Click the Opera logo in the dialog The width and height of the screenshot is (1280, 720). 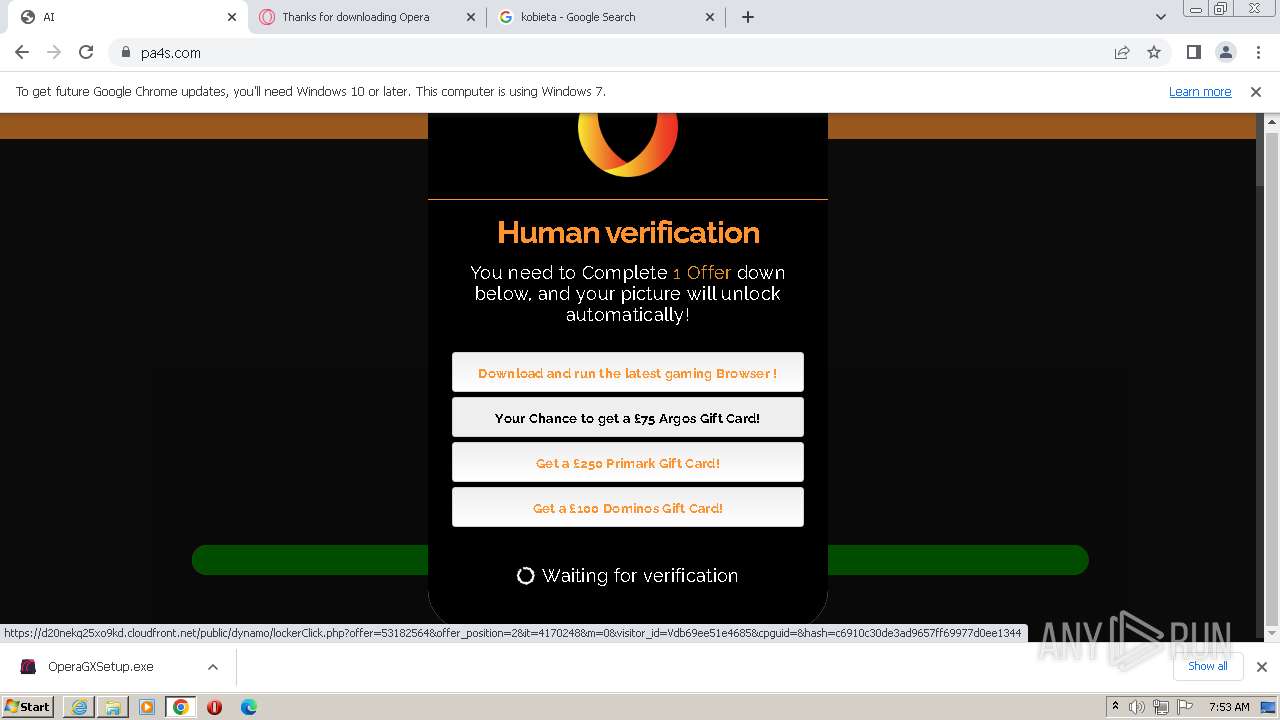click(628, 143)
